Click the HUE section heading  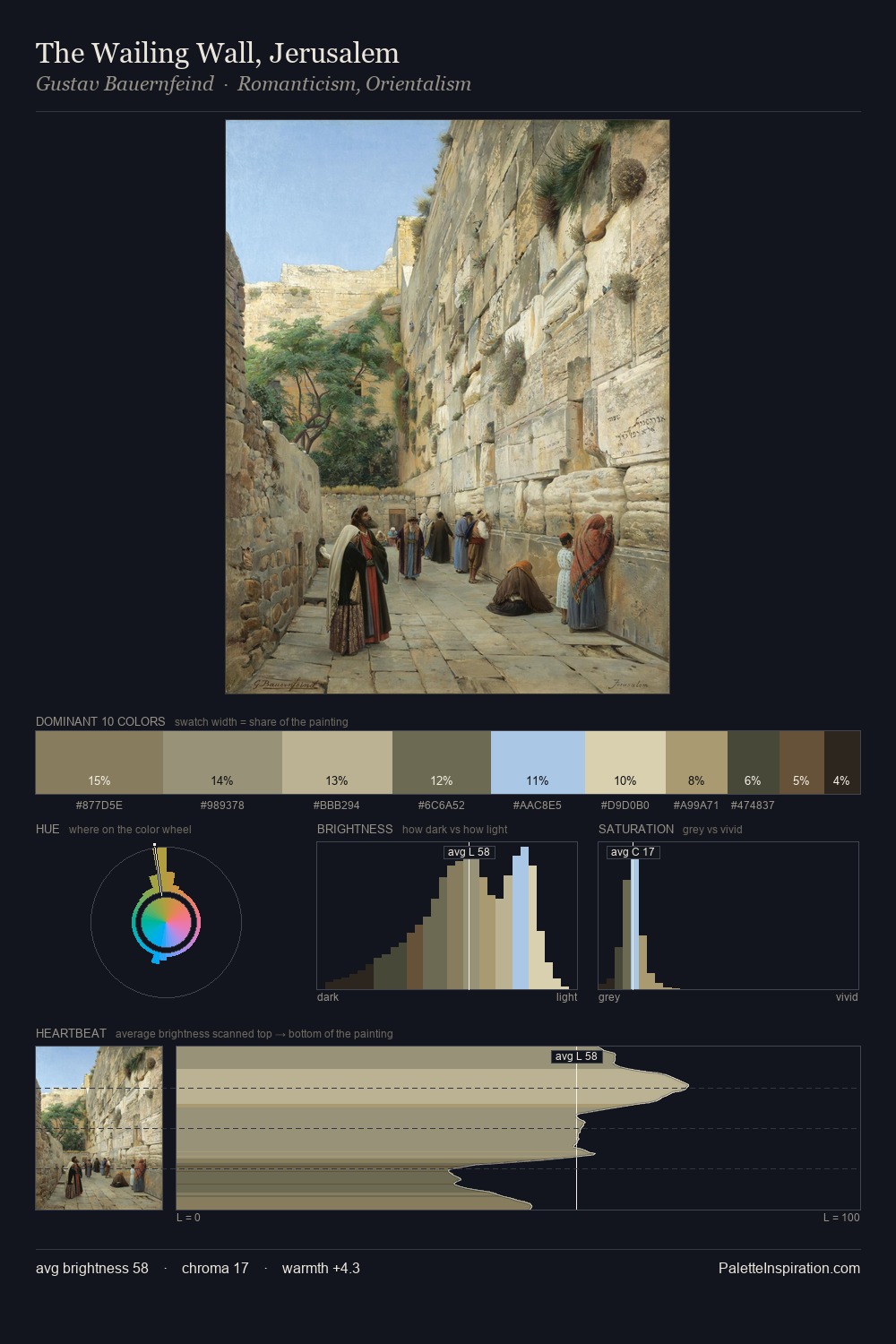tap(47, 829)
